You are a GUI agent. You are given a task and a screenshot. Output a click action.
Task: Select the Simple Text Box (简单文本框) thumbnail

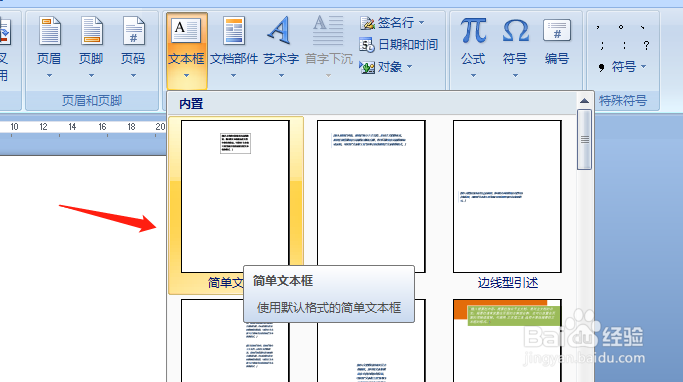[235, 196]
